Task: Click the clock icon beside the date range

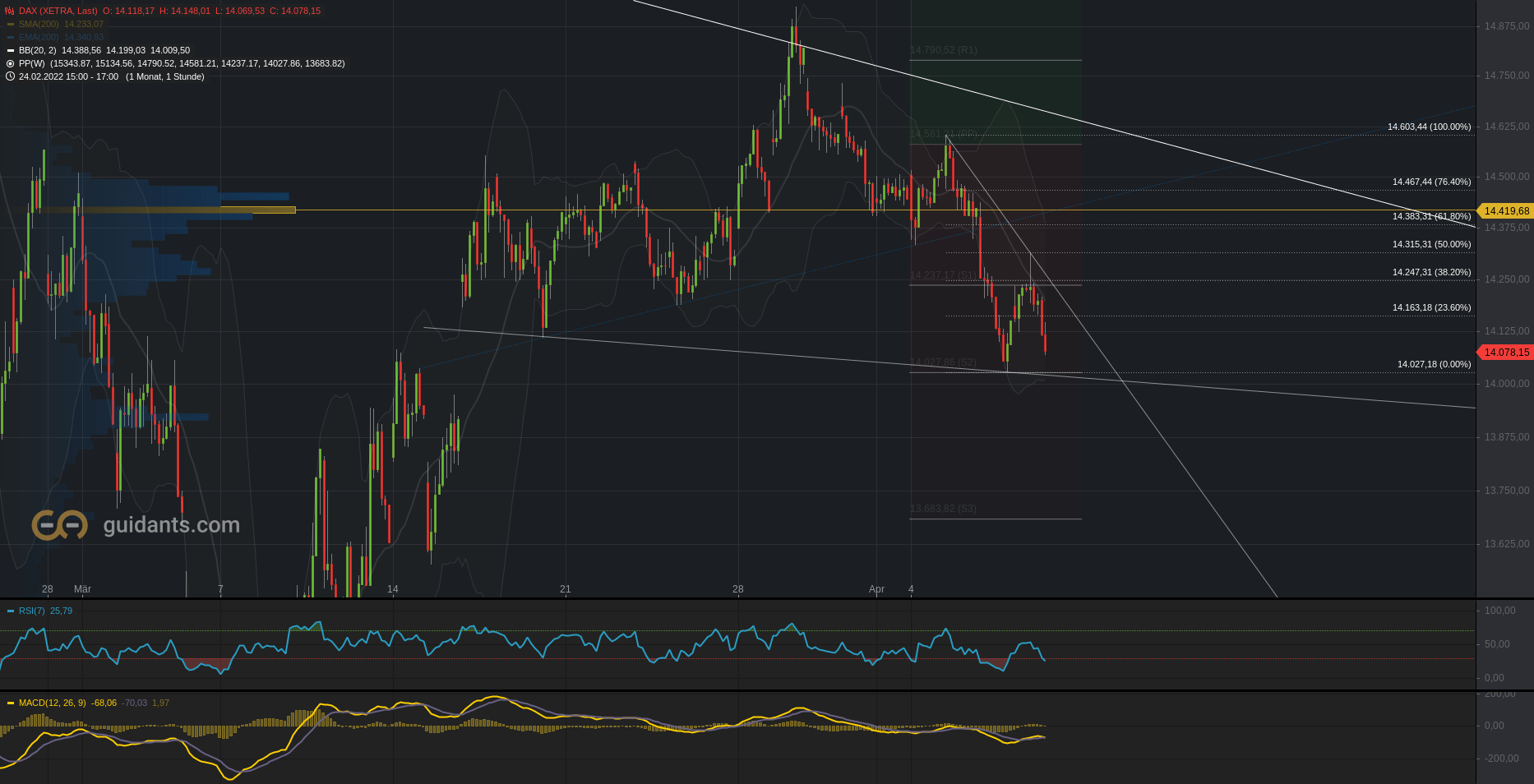Action: [x=11, y=76]
